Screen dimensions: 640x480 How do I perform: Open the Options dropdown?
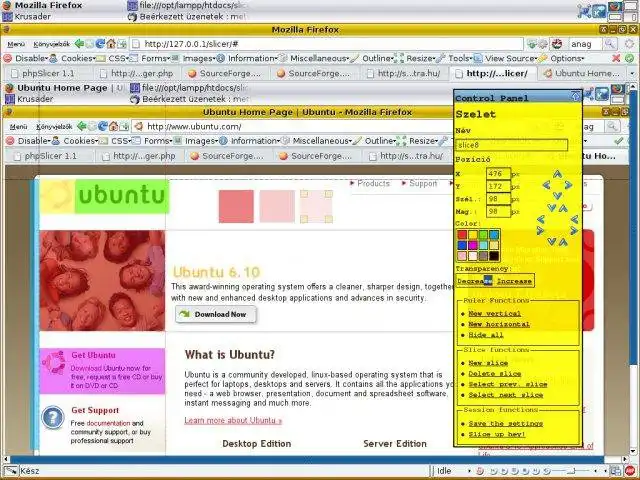coord(562,58)
